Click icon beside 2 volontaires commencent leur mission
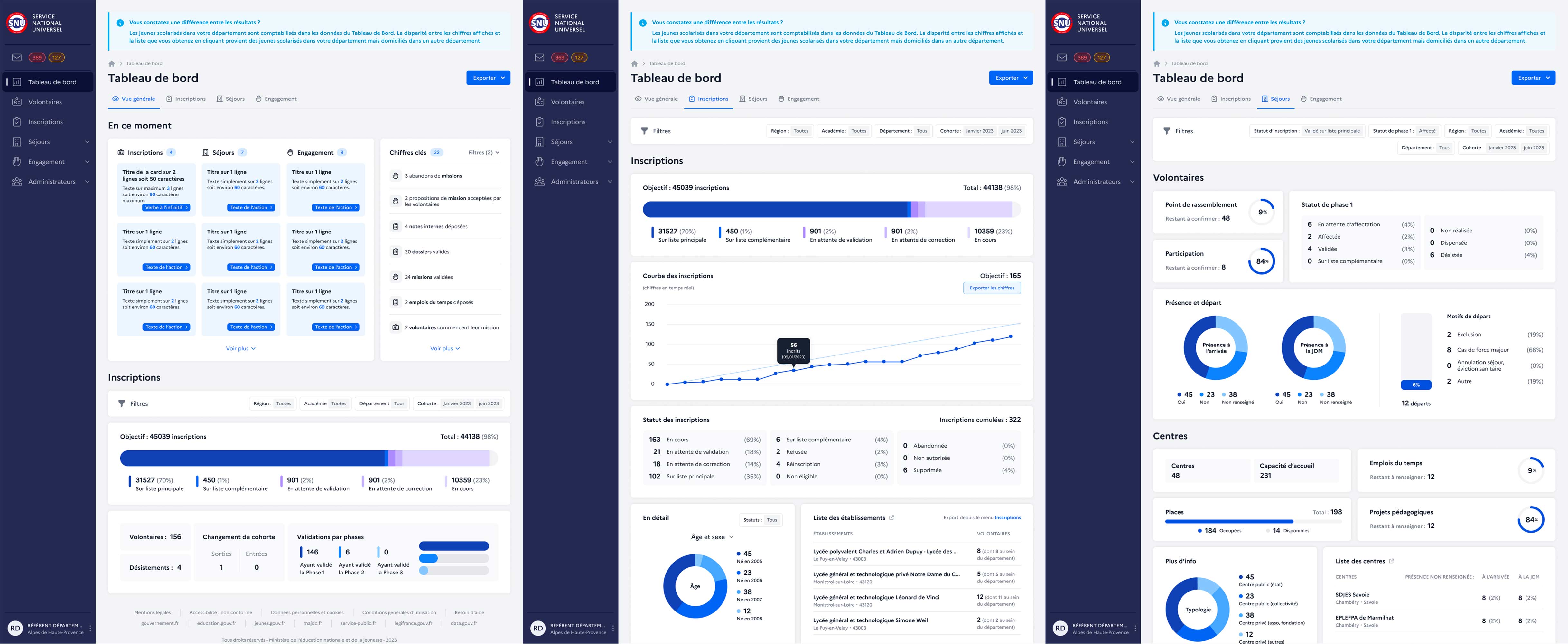1568x644 pixels. click(x=396, y=327)
